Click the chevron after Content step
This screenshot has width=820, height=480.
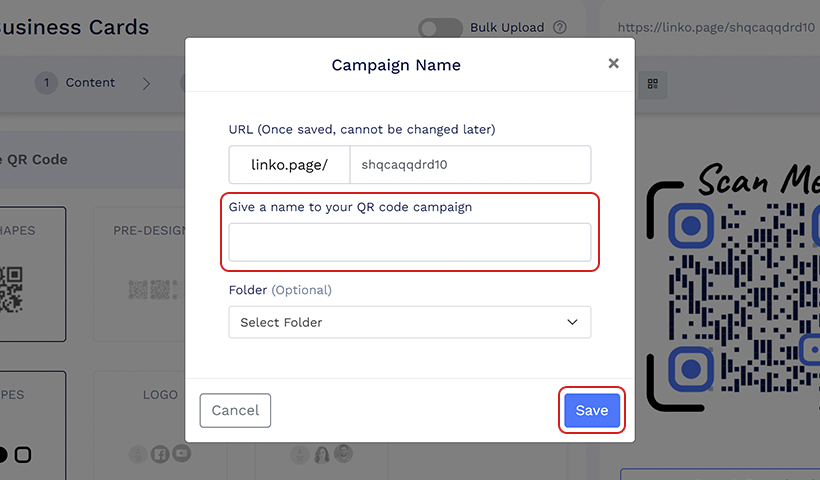click(x=146, y=84)
